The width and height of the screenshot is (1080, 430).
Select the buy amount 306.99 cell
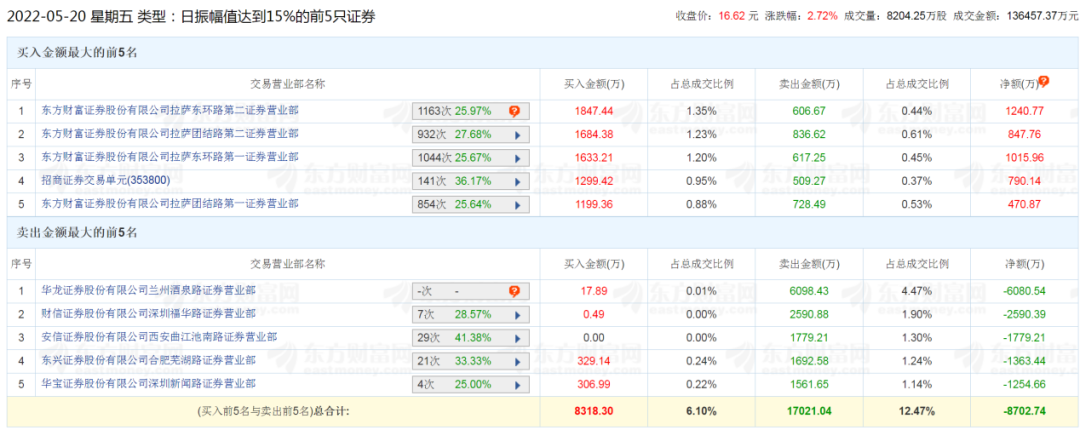(x=593, y=385)
